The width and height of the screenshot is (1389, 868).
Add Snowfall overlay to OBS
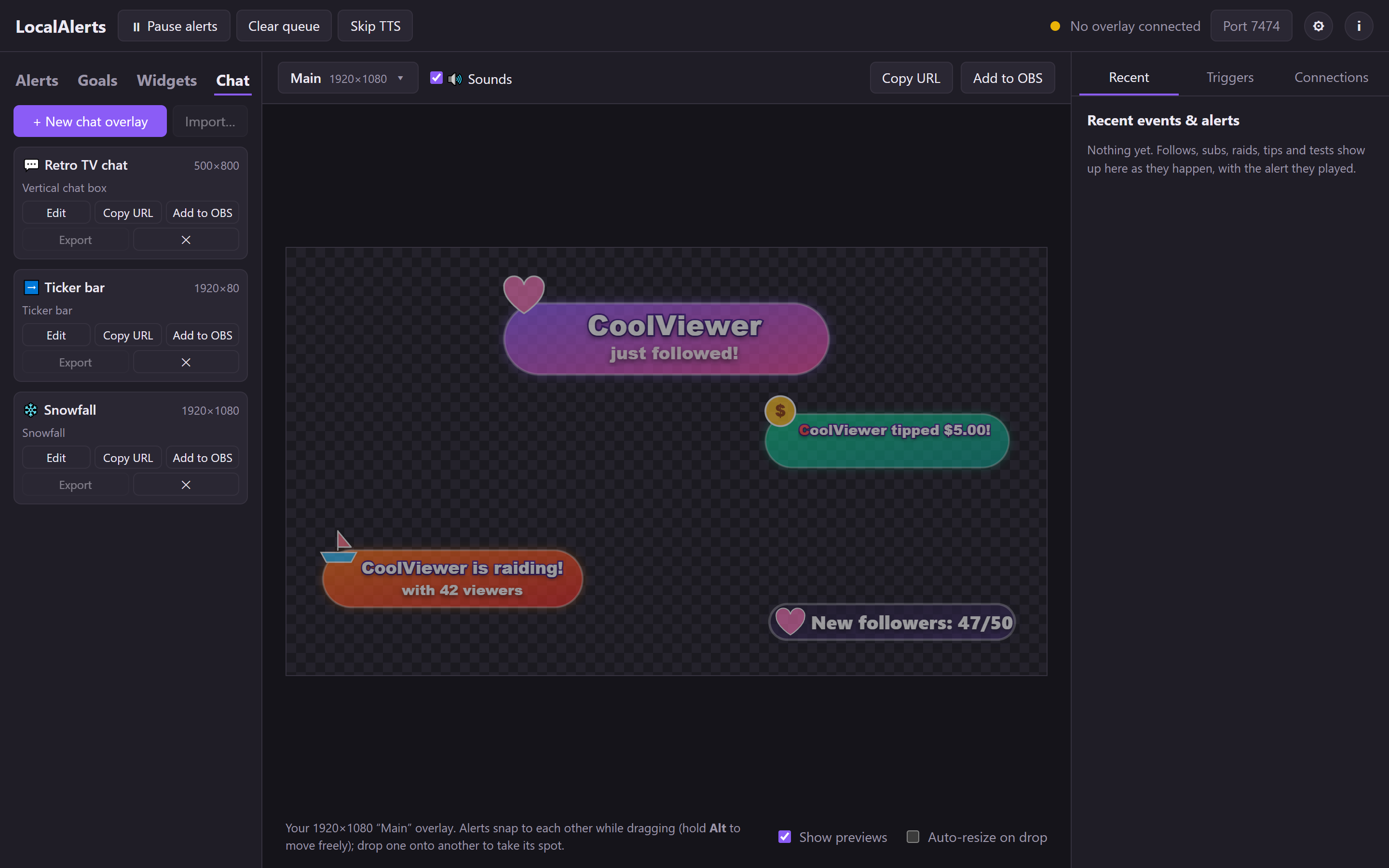coord(203,458)
